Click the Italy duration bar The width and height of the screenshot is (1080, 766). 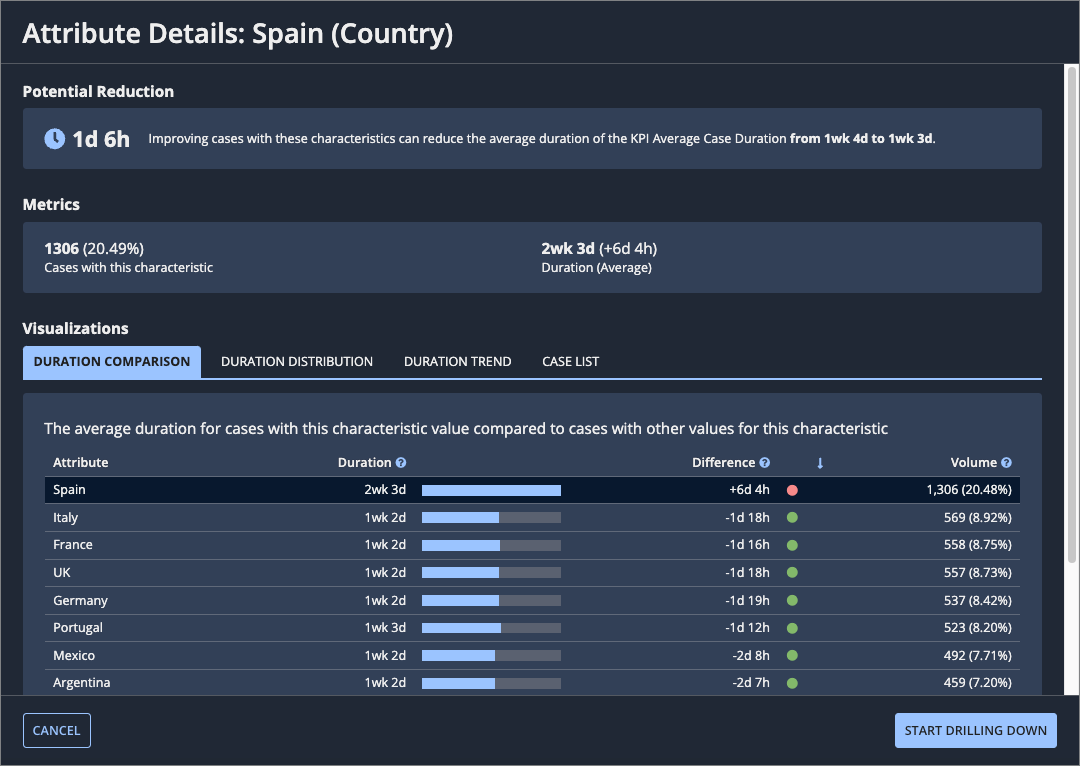pos(491,517)
